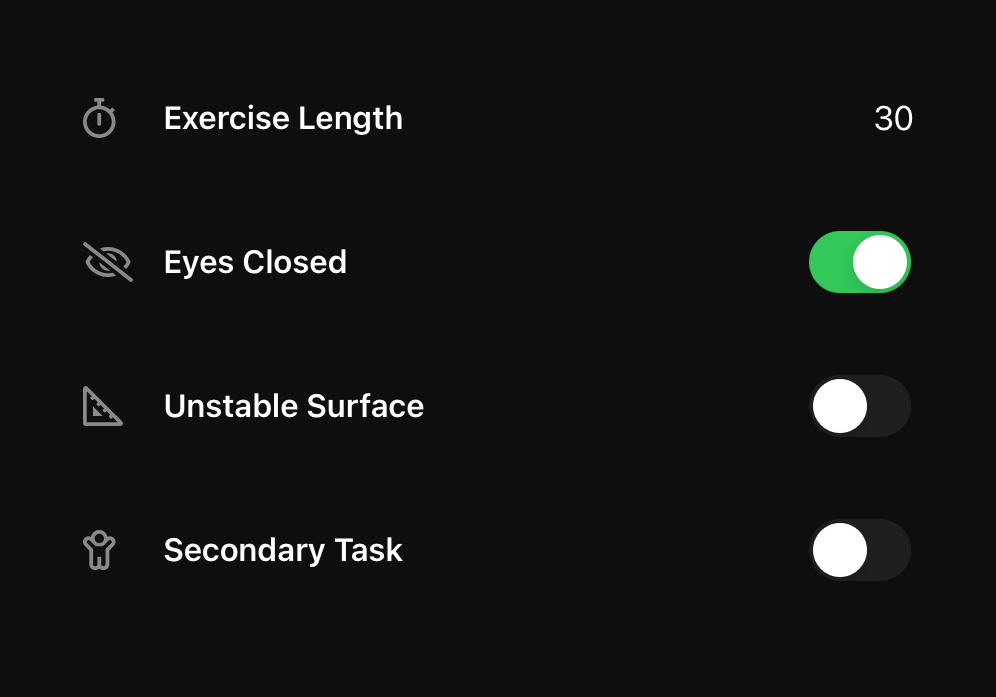Enable the Unstable Surface toggle
Viewport: 996px width, 697px height.
[x=860, y=406]
